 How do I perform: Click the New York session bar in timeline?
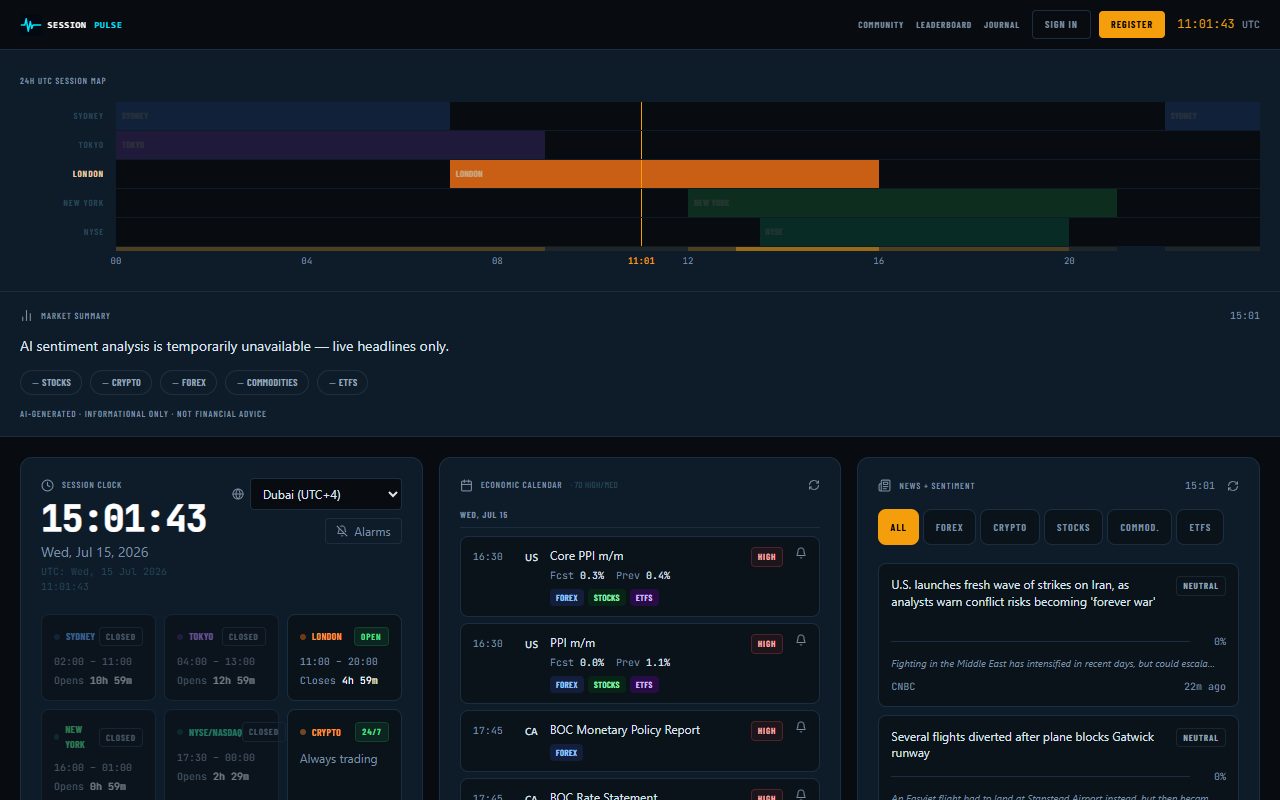click(902, 203)
